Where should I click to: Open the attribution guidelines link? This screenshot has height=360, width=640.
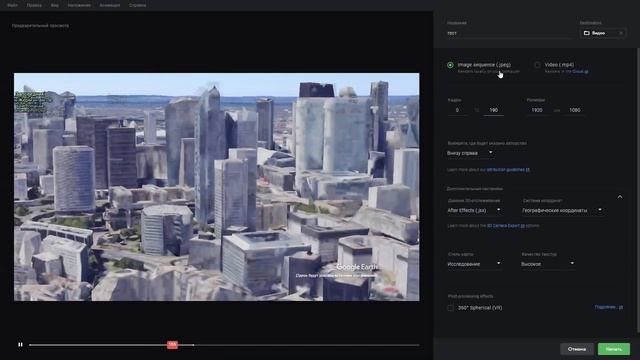pos(508,170)
